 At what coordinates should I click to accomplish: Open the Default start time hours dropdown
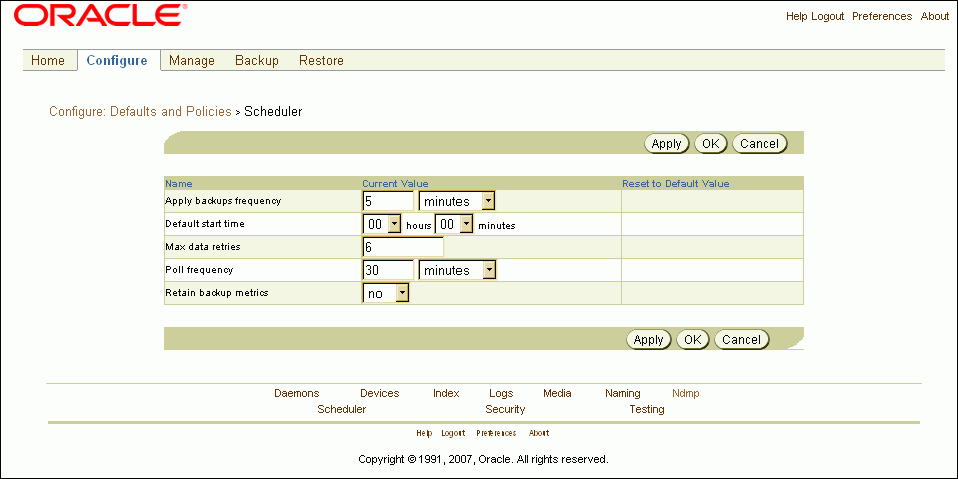click(x=382, y=224)
